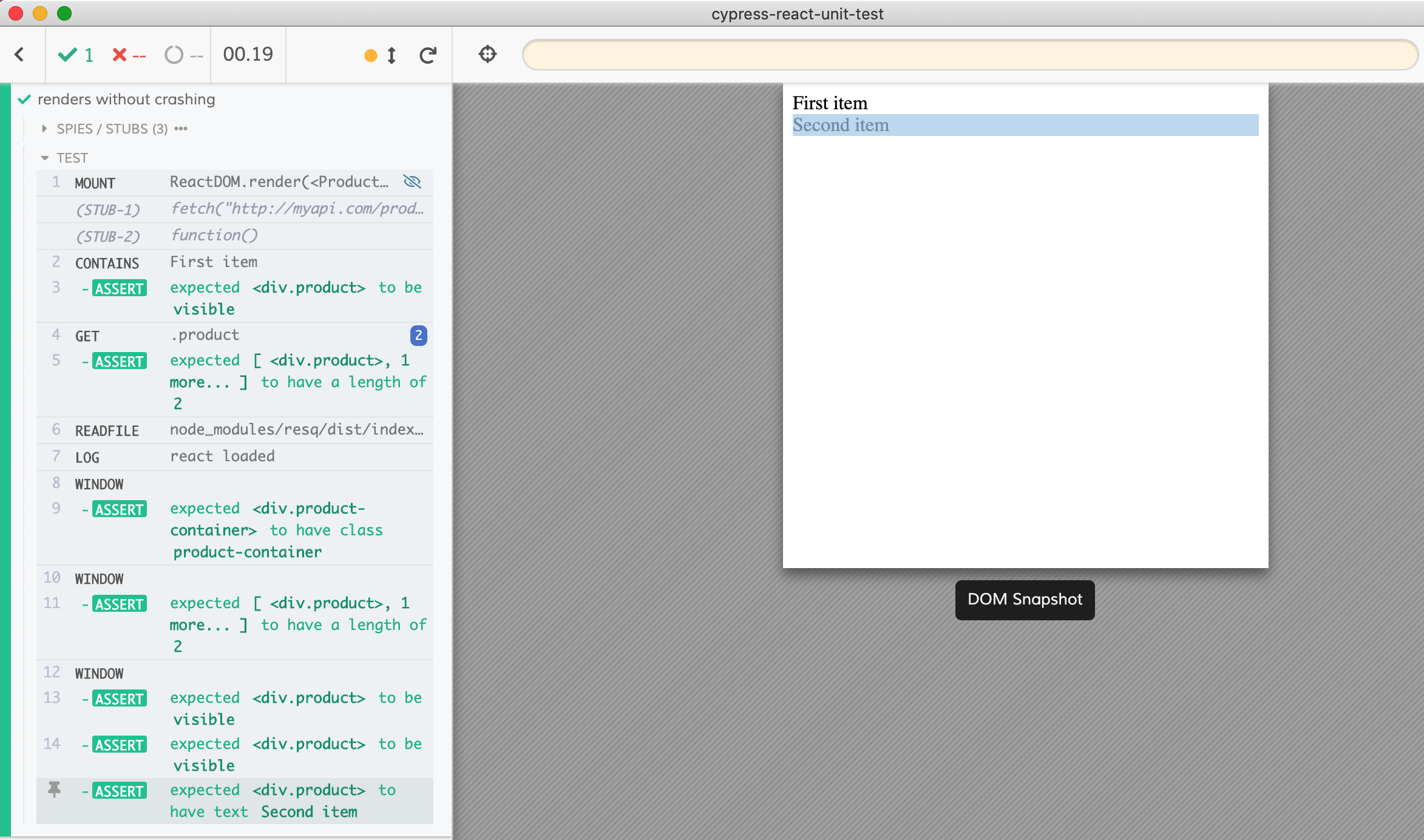
Task: Collapse the renders without crashing test
Action: (x=126, y=99)
